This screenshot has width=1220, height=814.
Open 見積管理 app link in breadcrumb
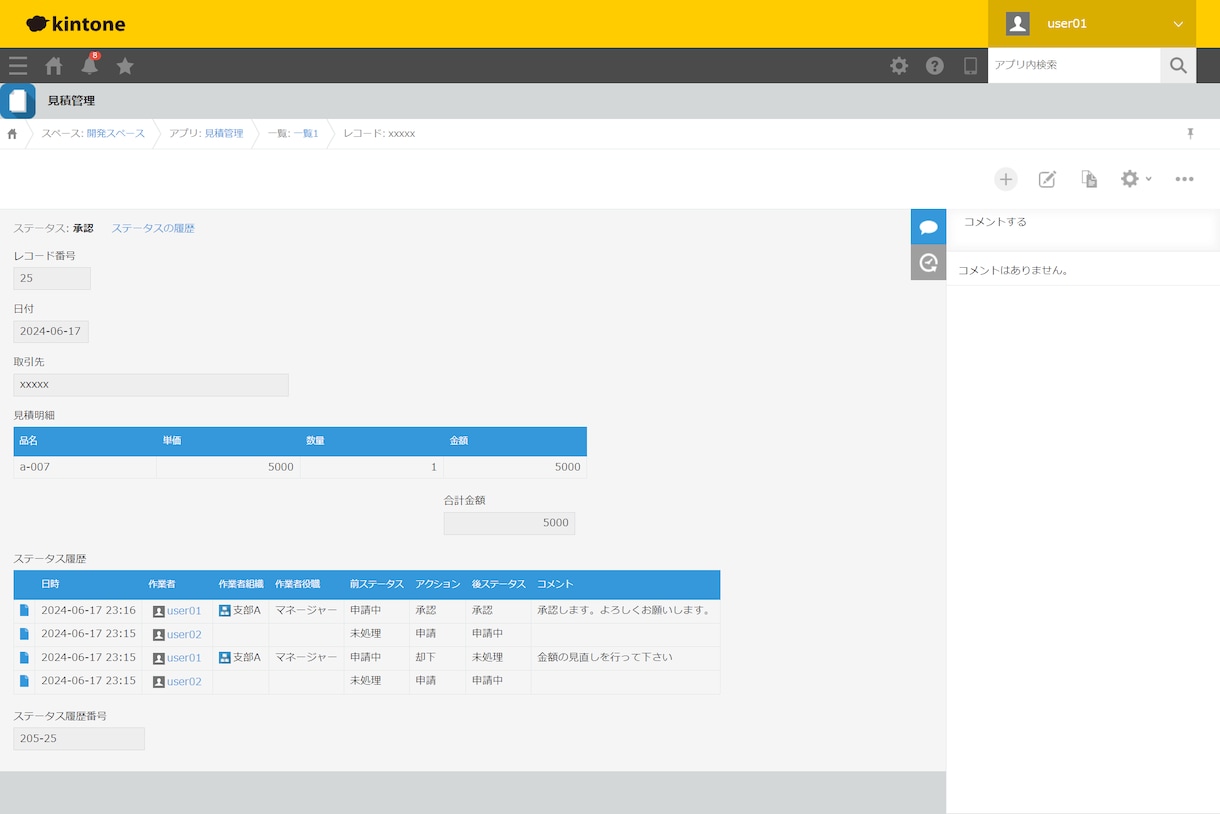coord(224,134)
